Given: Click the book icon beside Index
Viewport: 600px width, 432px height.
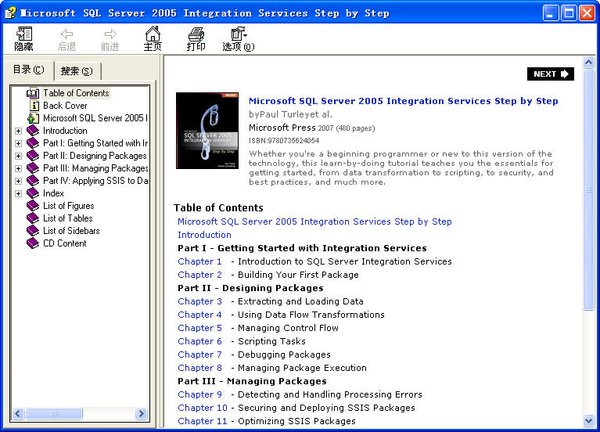Looking at the screenshot, I should click(x=34, y=193).
